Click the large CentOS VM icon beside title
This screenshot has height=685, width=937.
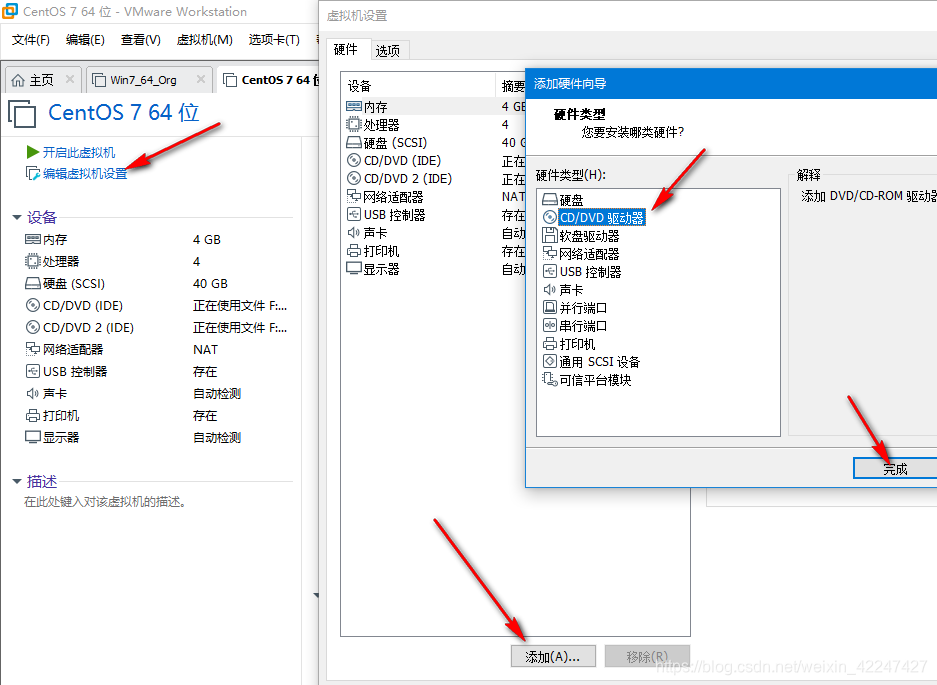[22, 114]
